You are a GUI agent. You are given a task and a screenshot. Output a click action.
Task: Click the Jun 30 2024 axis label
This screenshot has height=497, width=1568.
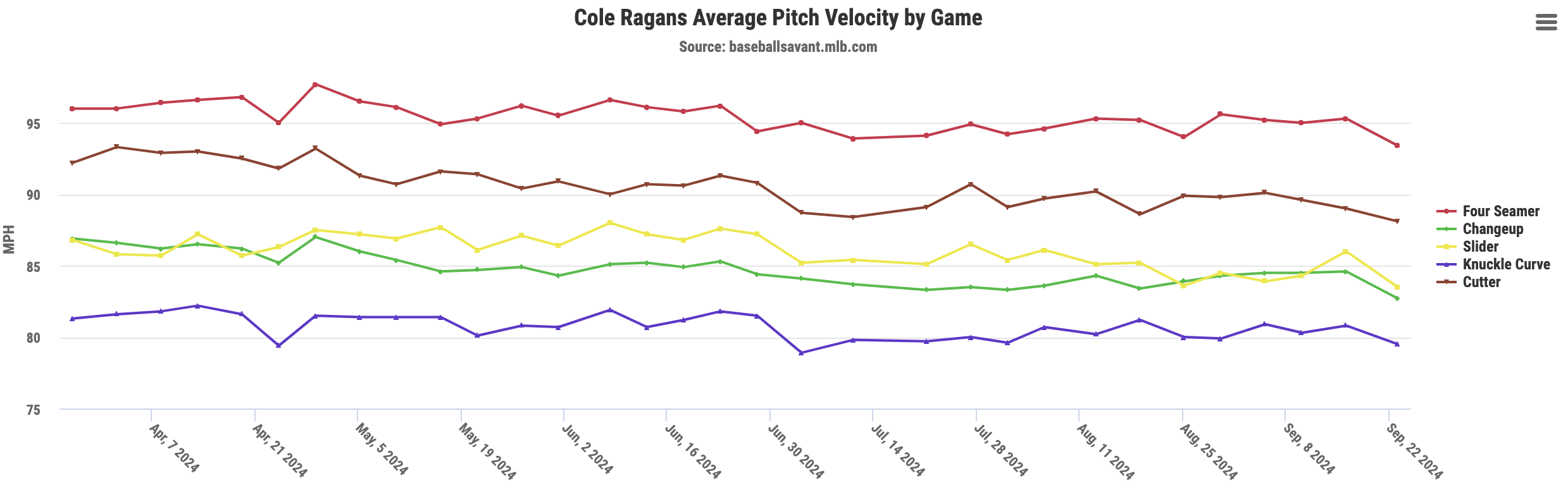point(795,451)
